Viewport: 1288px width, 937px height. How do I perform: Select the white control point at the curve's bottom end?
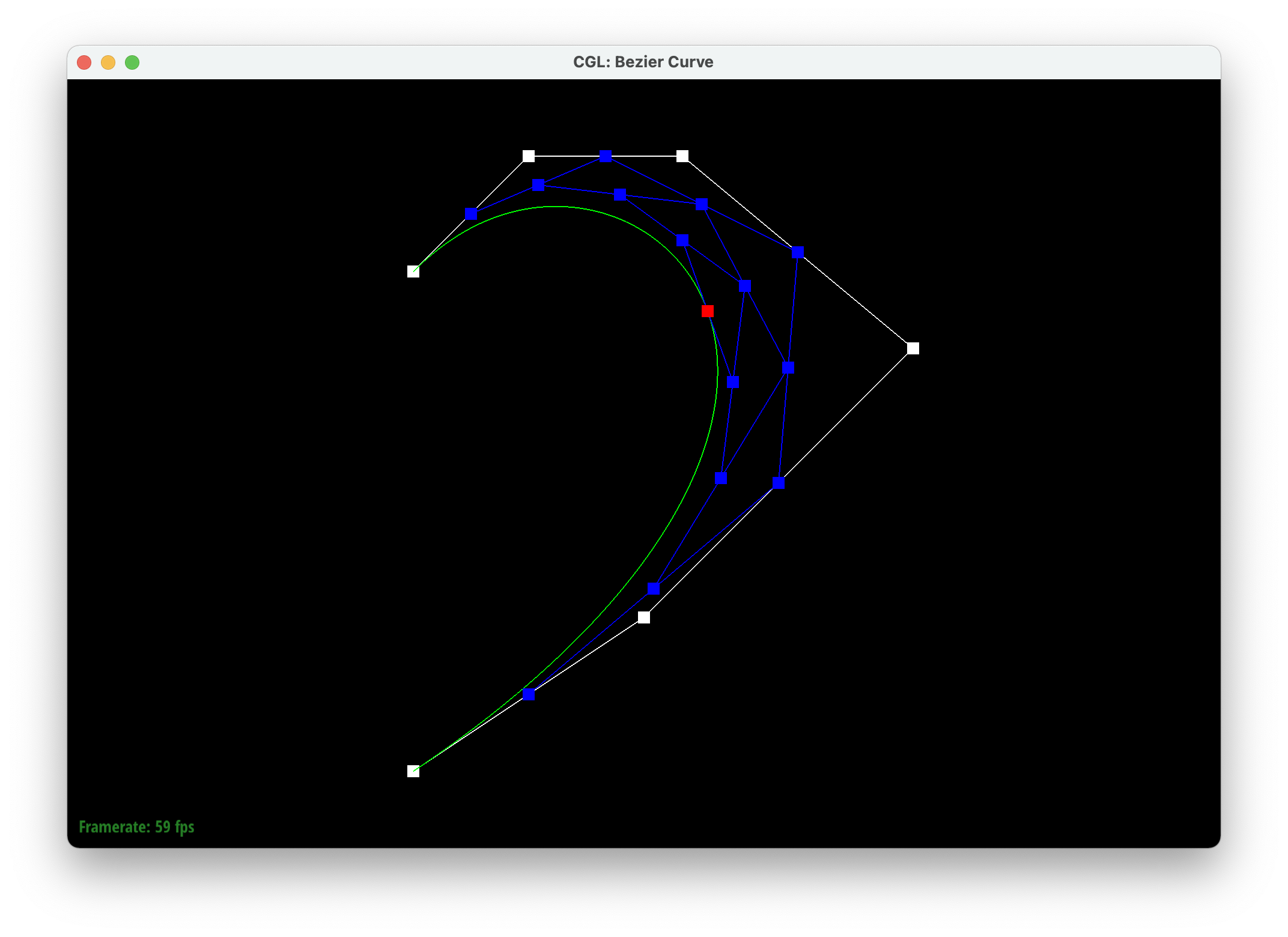coord(413,771)
